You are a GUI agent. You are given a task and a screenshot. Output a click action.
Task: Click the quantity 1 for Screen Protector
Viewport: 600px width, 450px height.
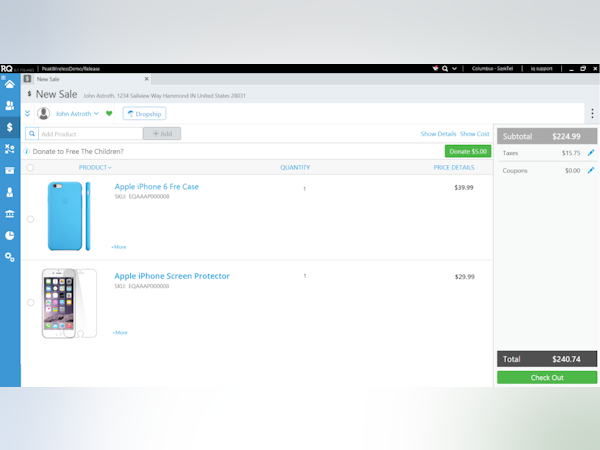click(305, 276)
